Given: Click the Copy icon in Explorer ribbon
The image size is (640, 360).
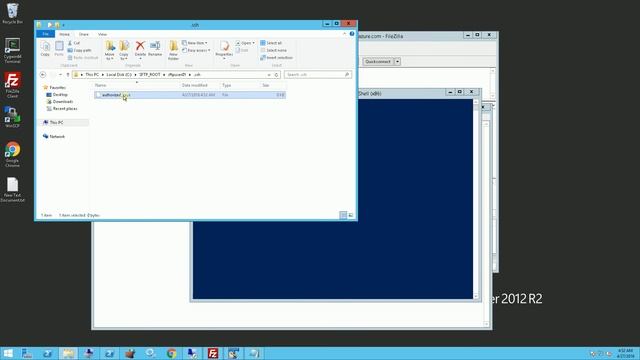Looking at the screenshot, I should click(x=45, y=49).
